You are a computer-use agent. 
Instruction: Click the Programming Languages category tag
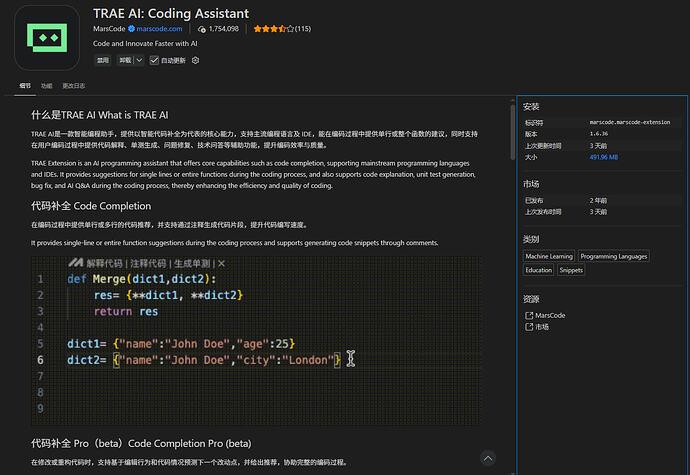(x=613, y=256)
